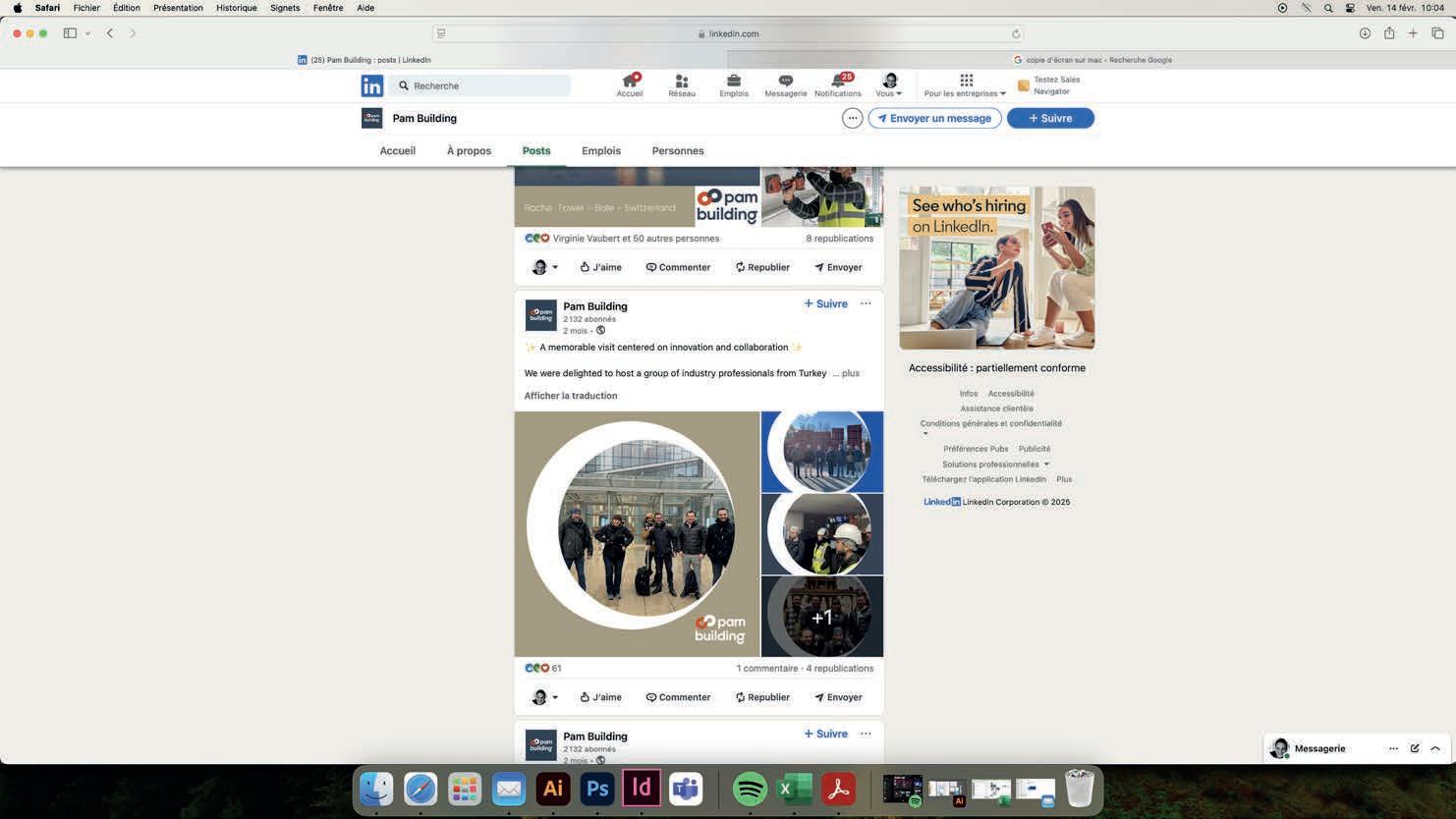
Task: Click Envoyer un message button
Action: (x=934, y=118)
